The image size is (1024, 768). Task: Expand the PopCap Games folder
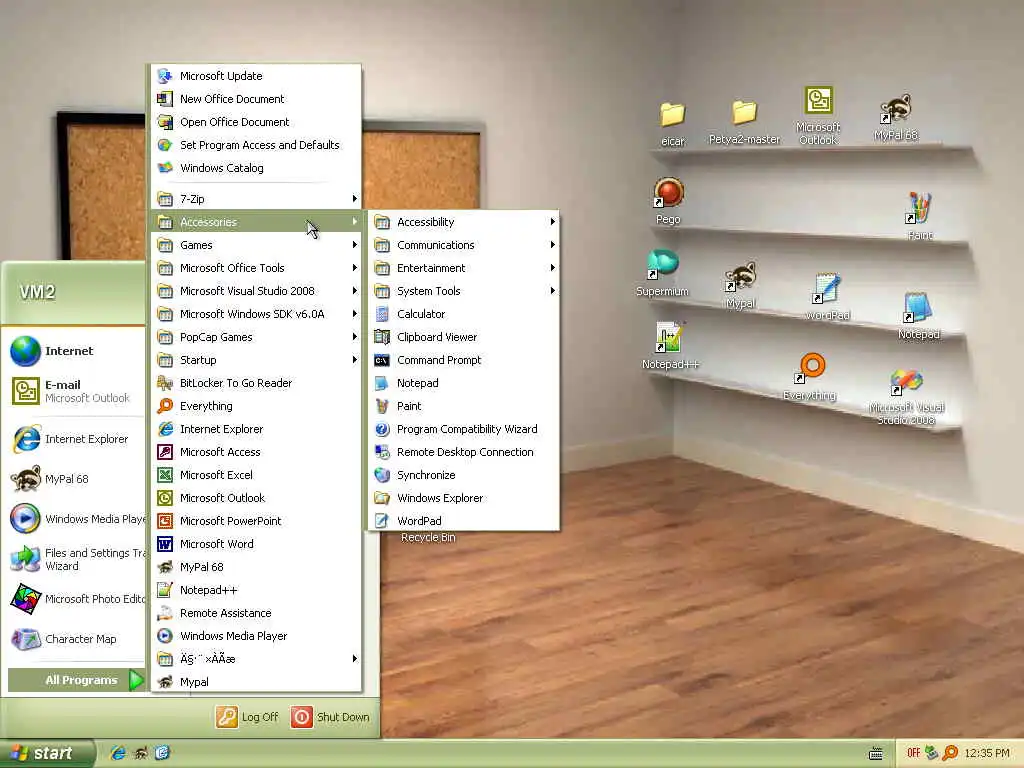pyautogui.click(x=257, y=337)
